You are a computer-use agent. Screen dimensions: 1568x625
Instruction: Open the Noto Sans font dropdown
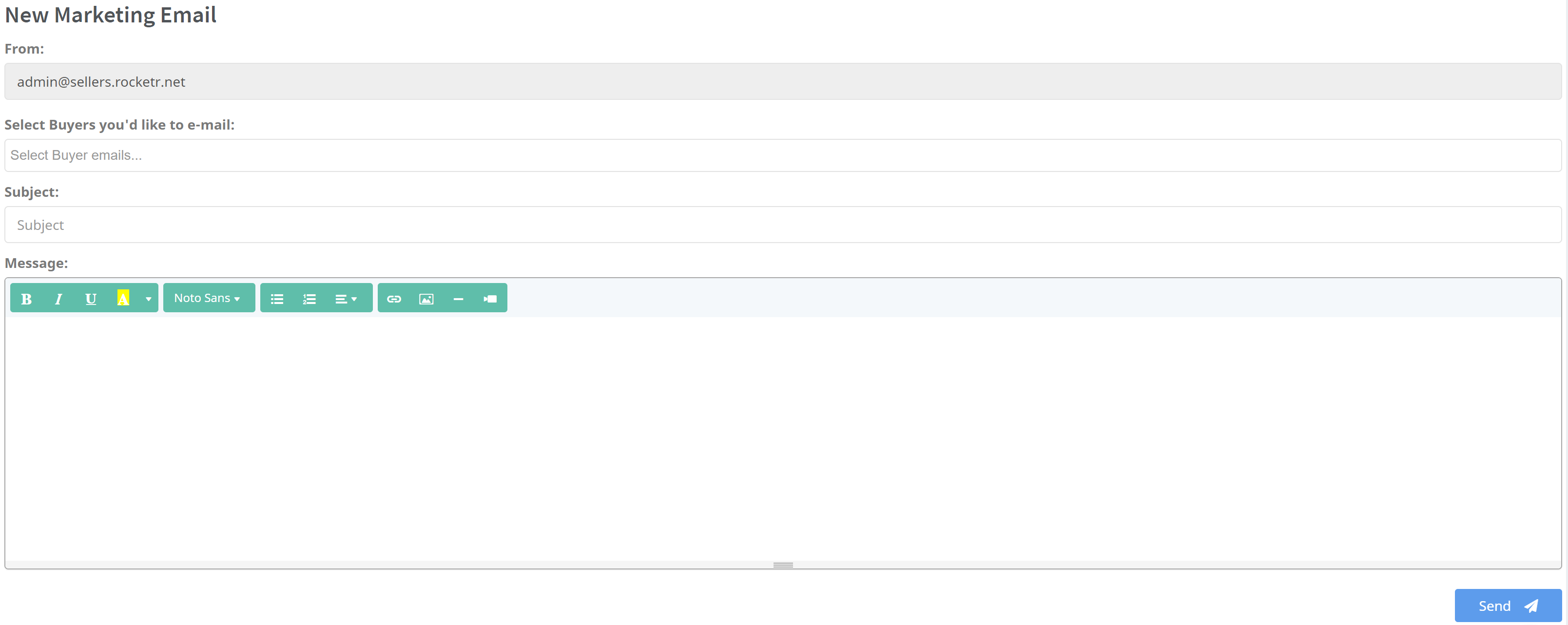(x=208, y=298)
